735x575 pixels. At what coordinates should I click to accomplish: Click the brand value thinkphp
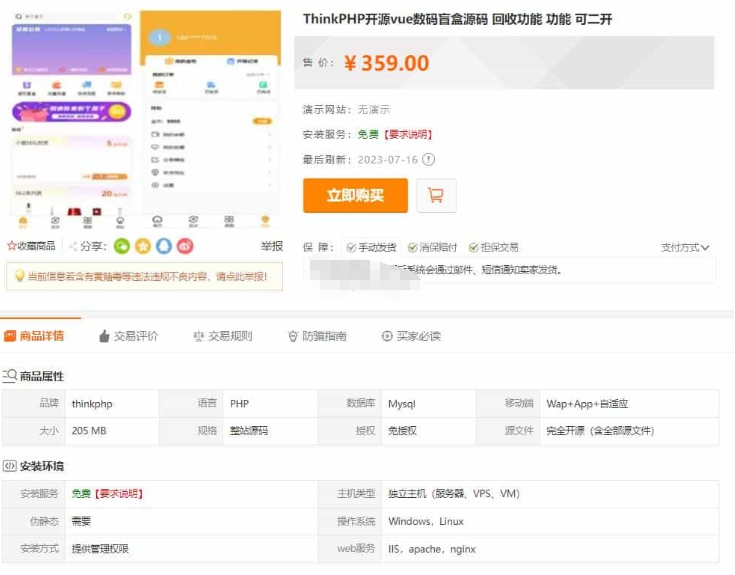(92, 403)
